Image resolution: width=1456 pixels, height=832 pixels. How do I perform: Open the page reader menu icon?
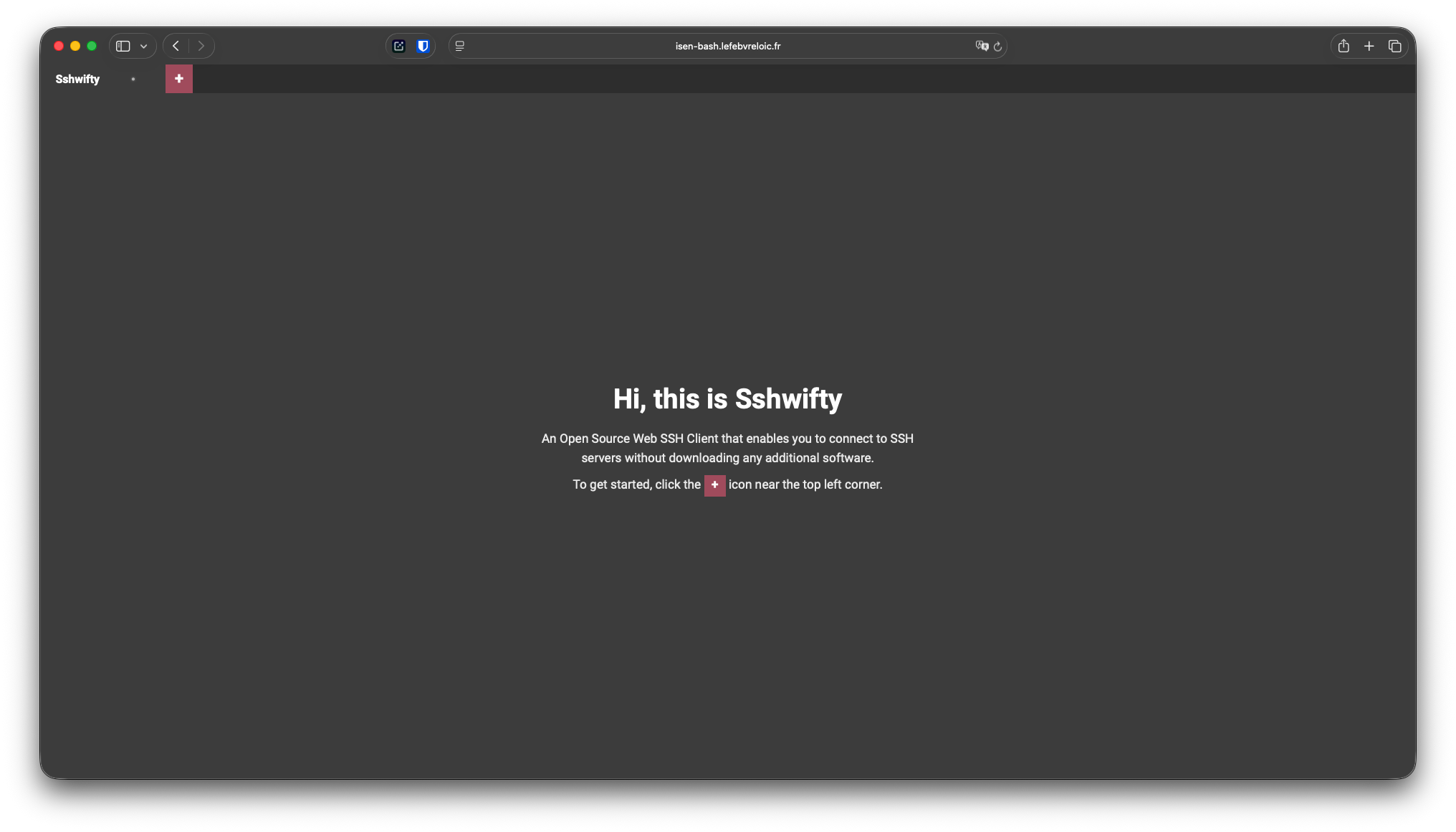460,46
